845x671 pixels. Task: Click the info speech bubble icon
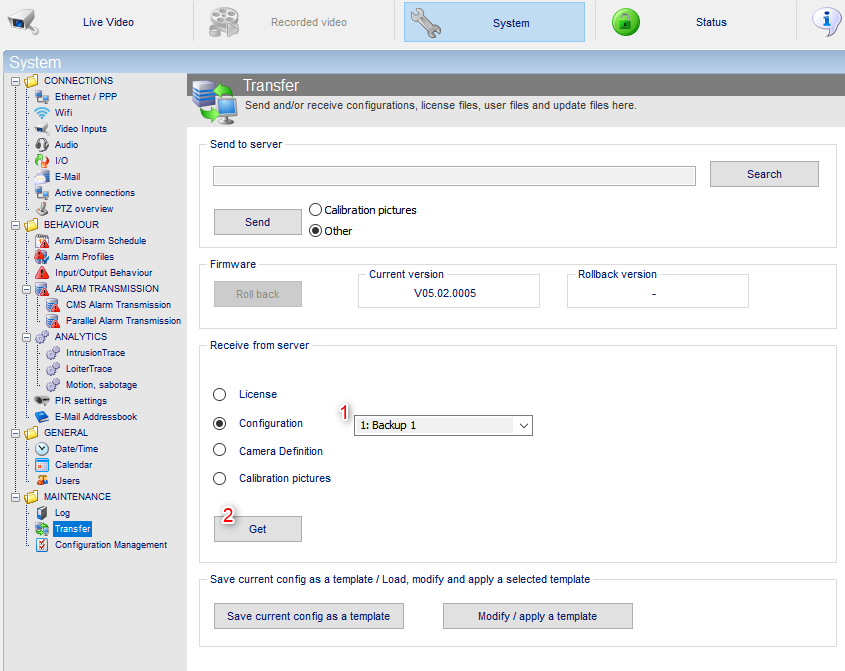tap(826, 22)
